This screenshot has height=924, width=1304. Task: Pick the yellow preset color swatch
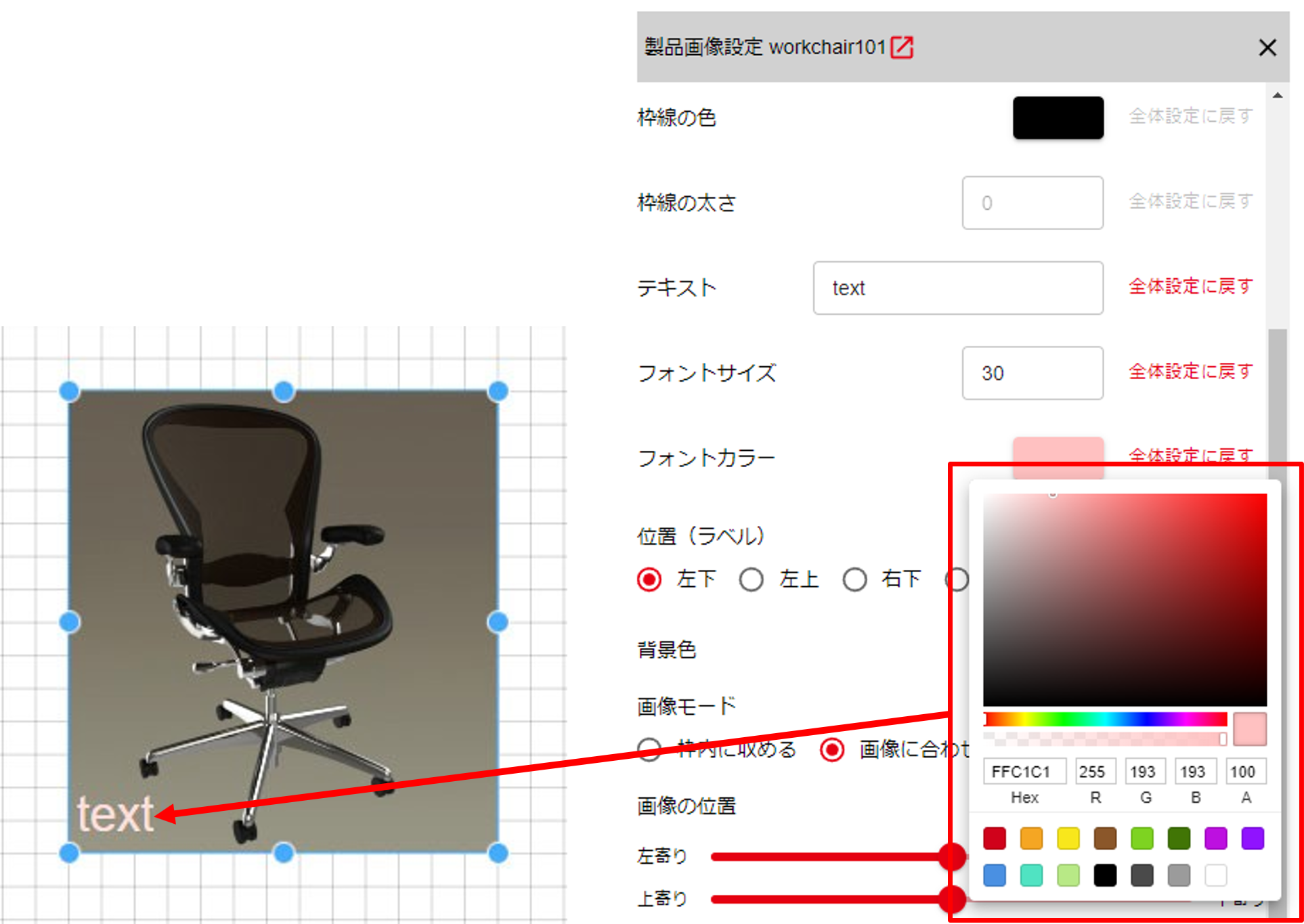point(1068,838)
